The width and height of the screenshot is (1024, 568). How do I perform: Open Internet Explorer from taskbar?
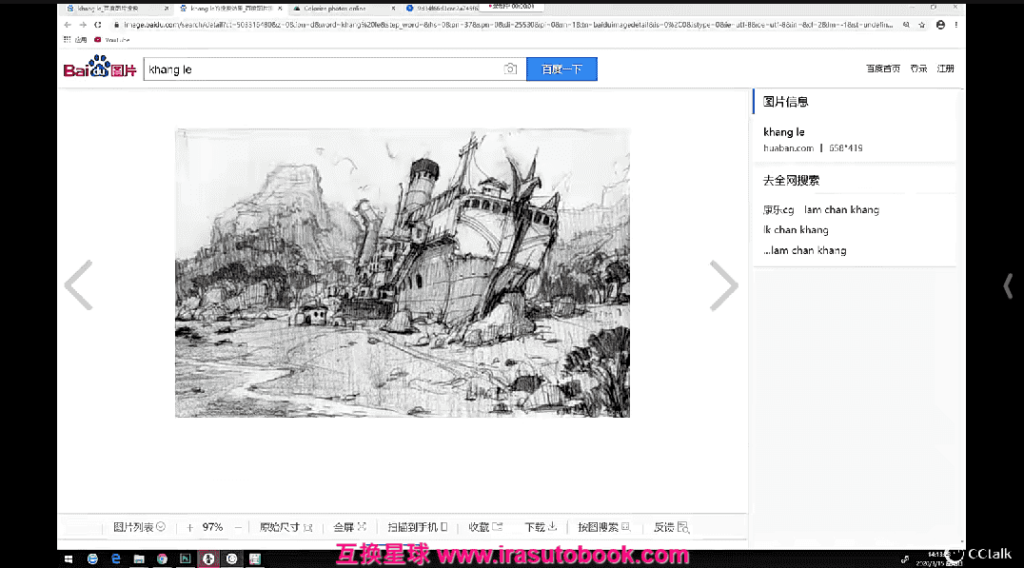click(x=93, y=559)
